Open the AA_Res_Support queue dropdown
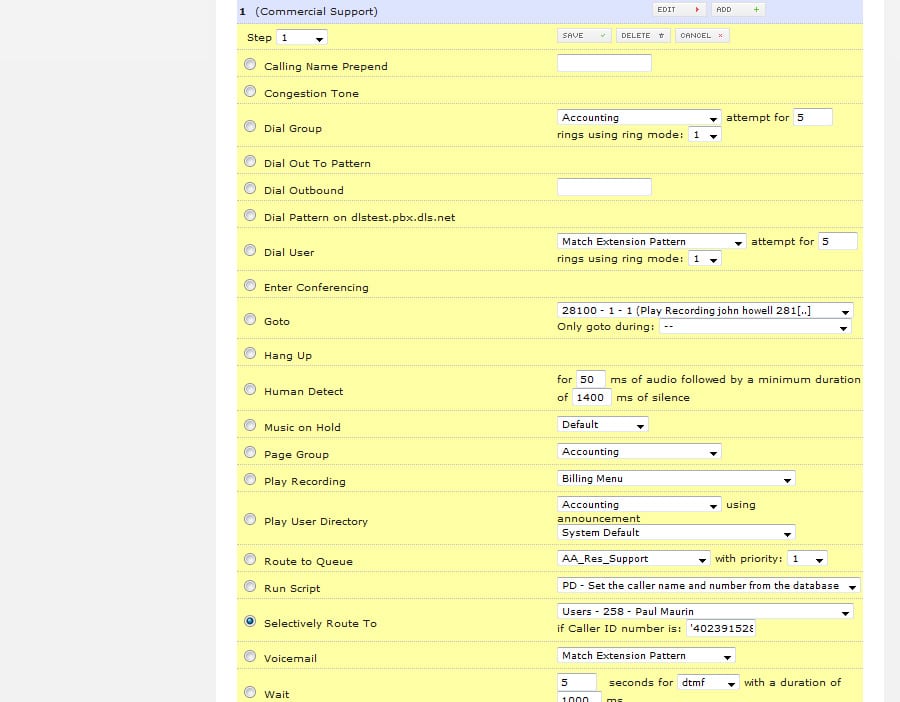 click(633, 559)
